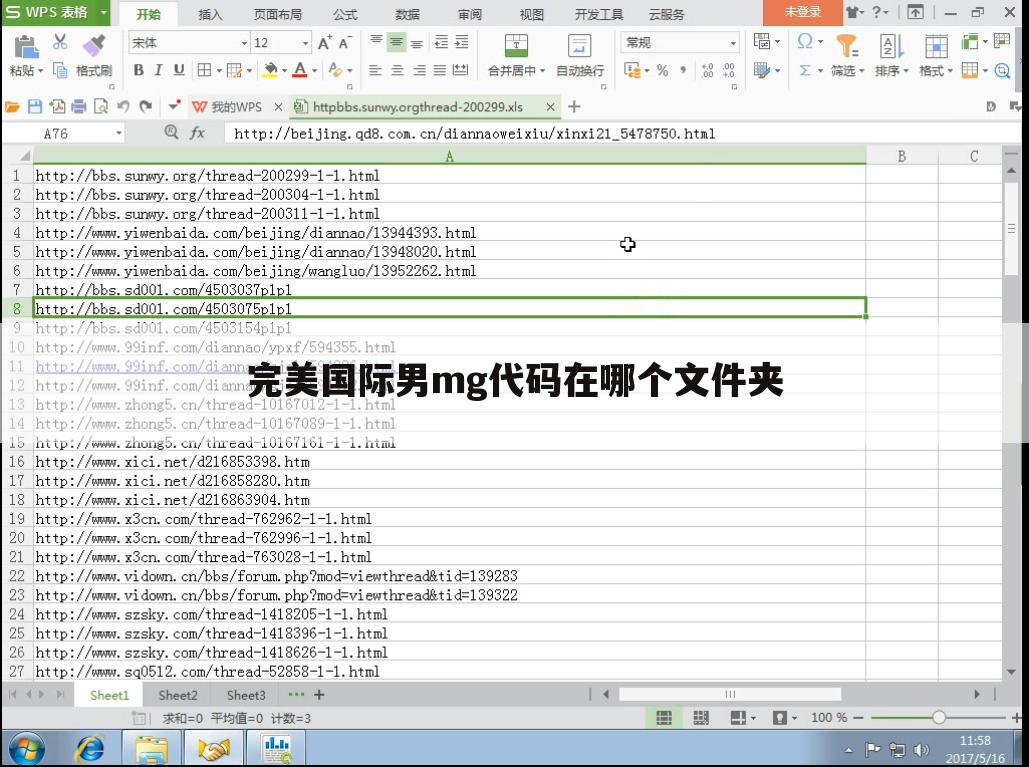The height and width of the screenshot is (767, 1029).
Task: Click the volume speaker tray icon
Action: (x=922, y=749)
